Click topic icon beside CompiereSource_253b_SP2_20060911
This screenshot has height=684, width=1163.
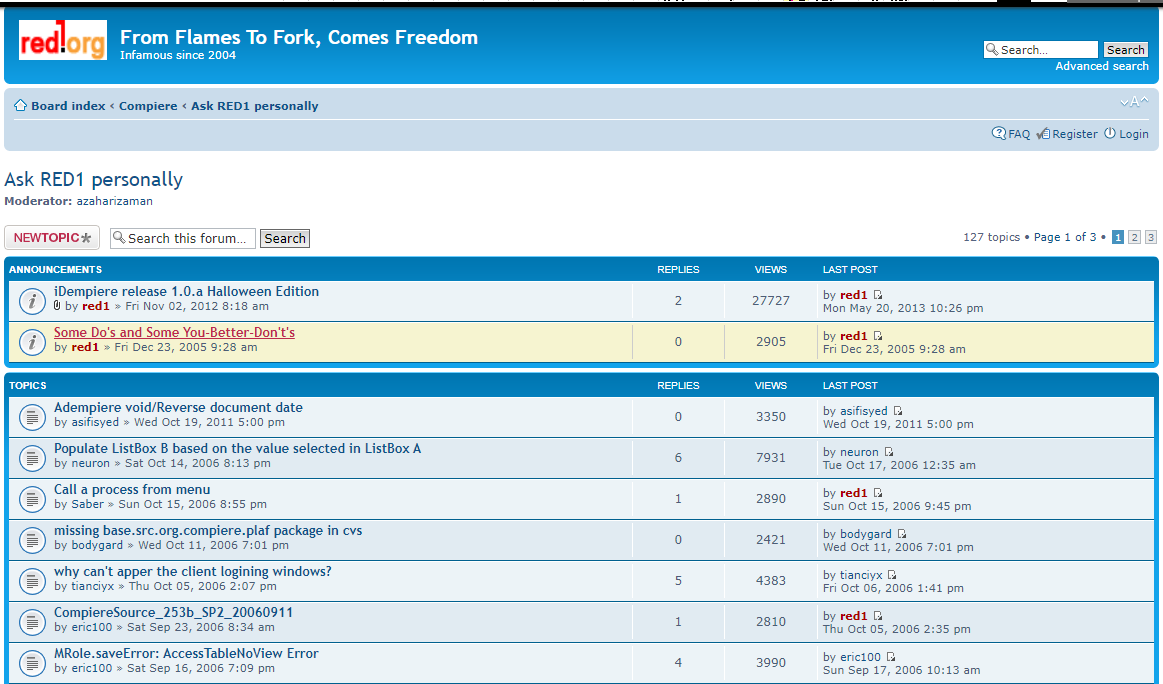32,622
